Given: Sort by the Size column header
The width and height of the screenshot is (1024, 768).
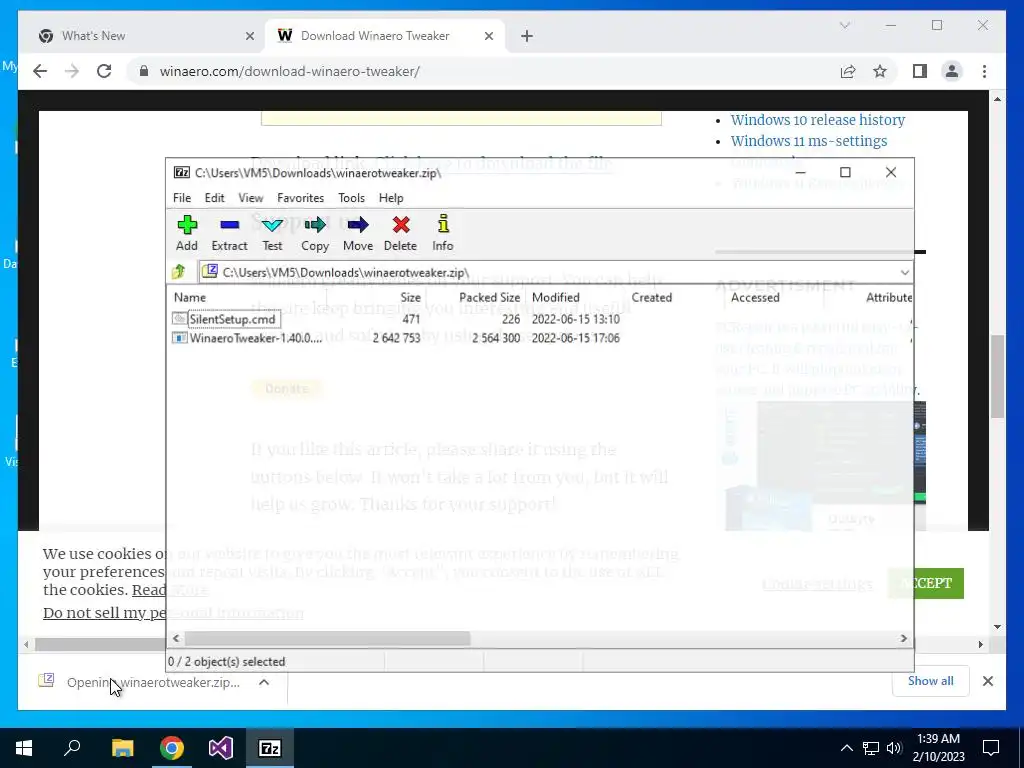Looking at the screenshot, I should (x=410, y=297).
